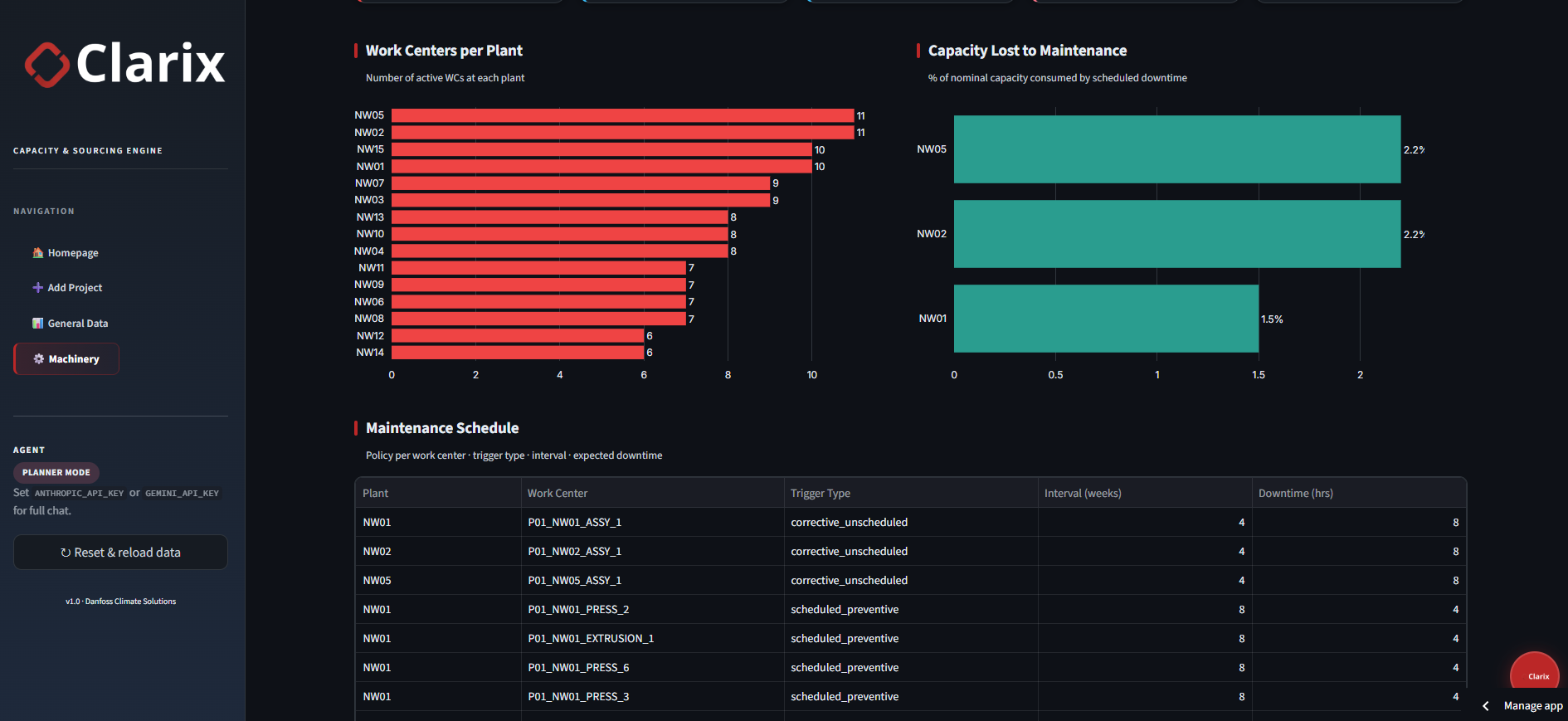This screenshot has width=1568, height=721.
Task: Click the NW05 teal capacity bar
Action: pyautogui.click(x=1177, y=149)
